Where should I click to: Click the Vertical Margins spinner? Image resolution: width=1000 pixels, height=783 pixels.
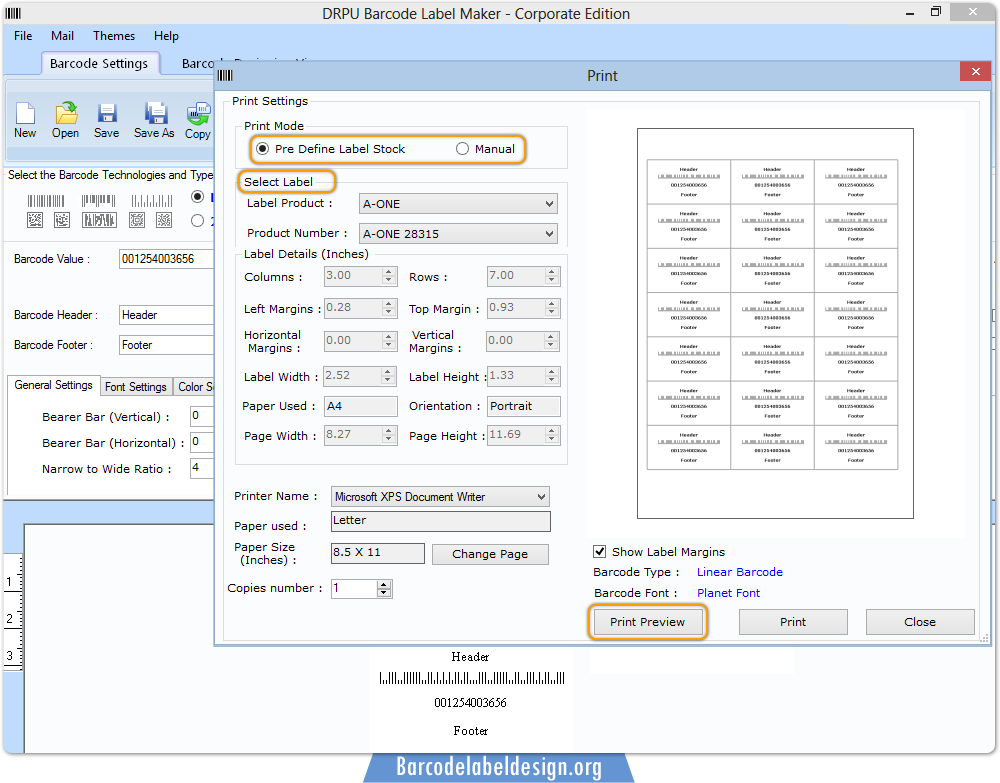tap(552, 340)
